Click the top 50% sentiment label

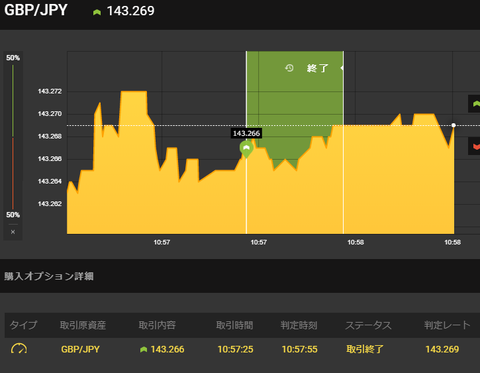point(13,58)
